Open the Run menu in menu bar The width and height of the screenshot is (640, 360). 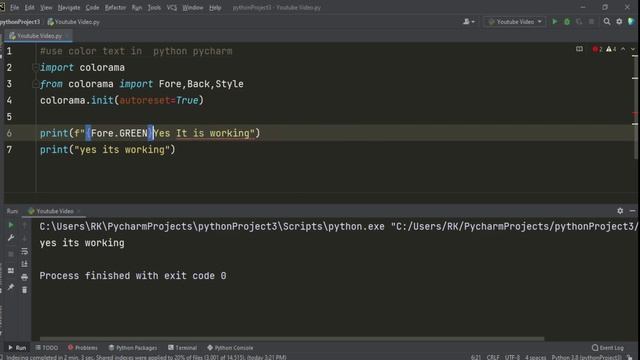(x=137, y=7)
